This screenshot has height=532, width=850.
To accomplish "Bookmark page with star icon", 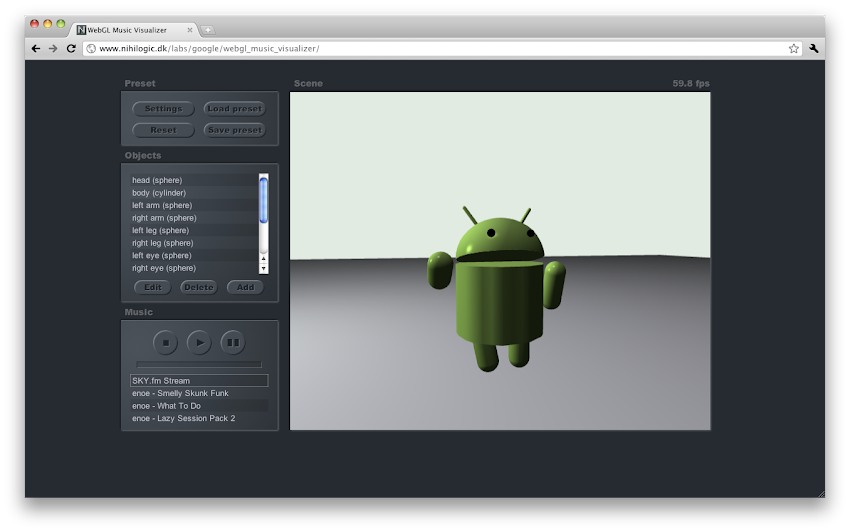I will pyautogui.click(x=794, y=48).
